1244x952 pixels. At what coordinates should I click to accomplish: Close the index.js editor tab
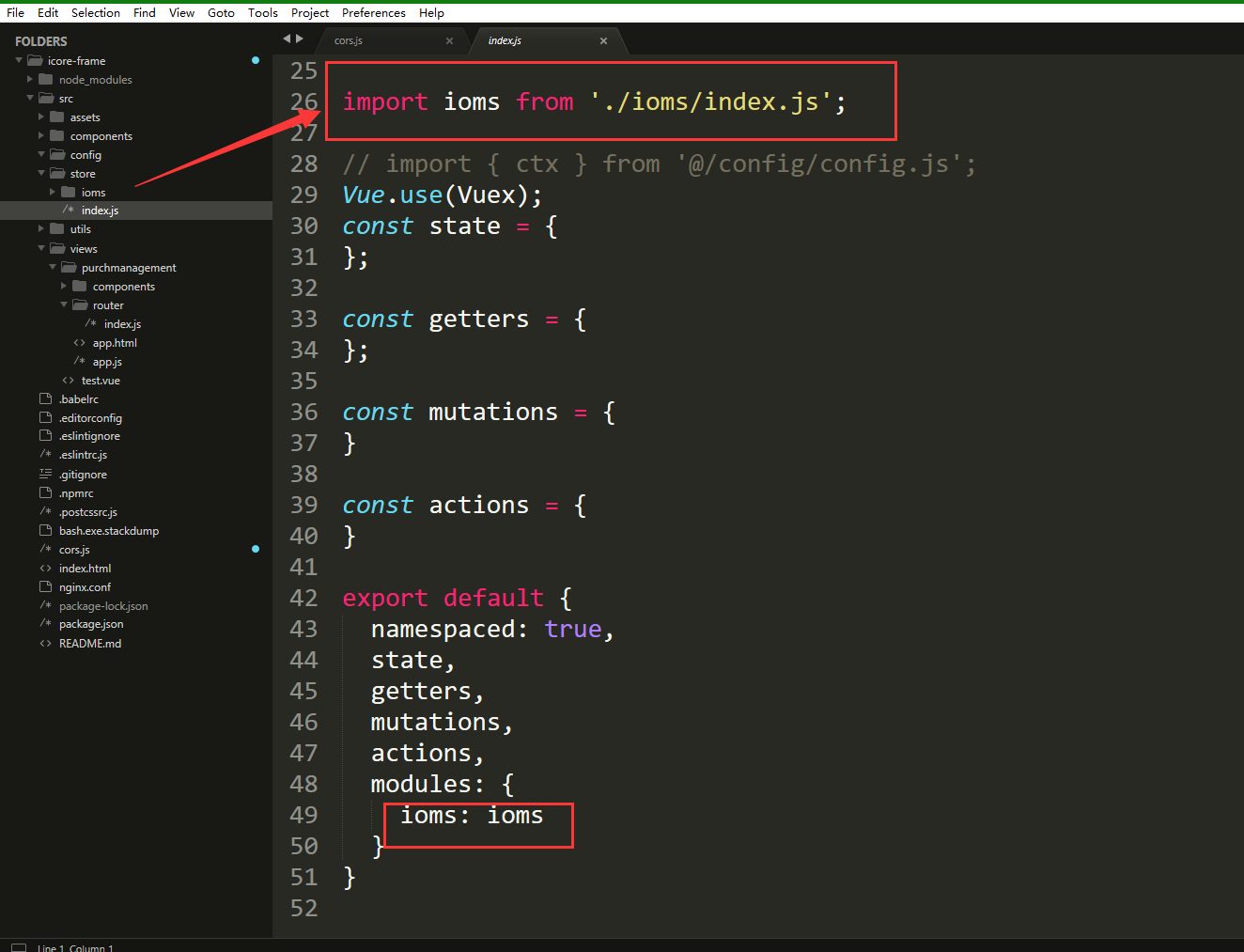(x=603, y=41)
